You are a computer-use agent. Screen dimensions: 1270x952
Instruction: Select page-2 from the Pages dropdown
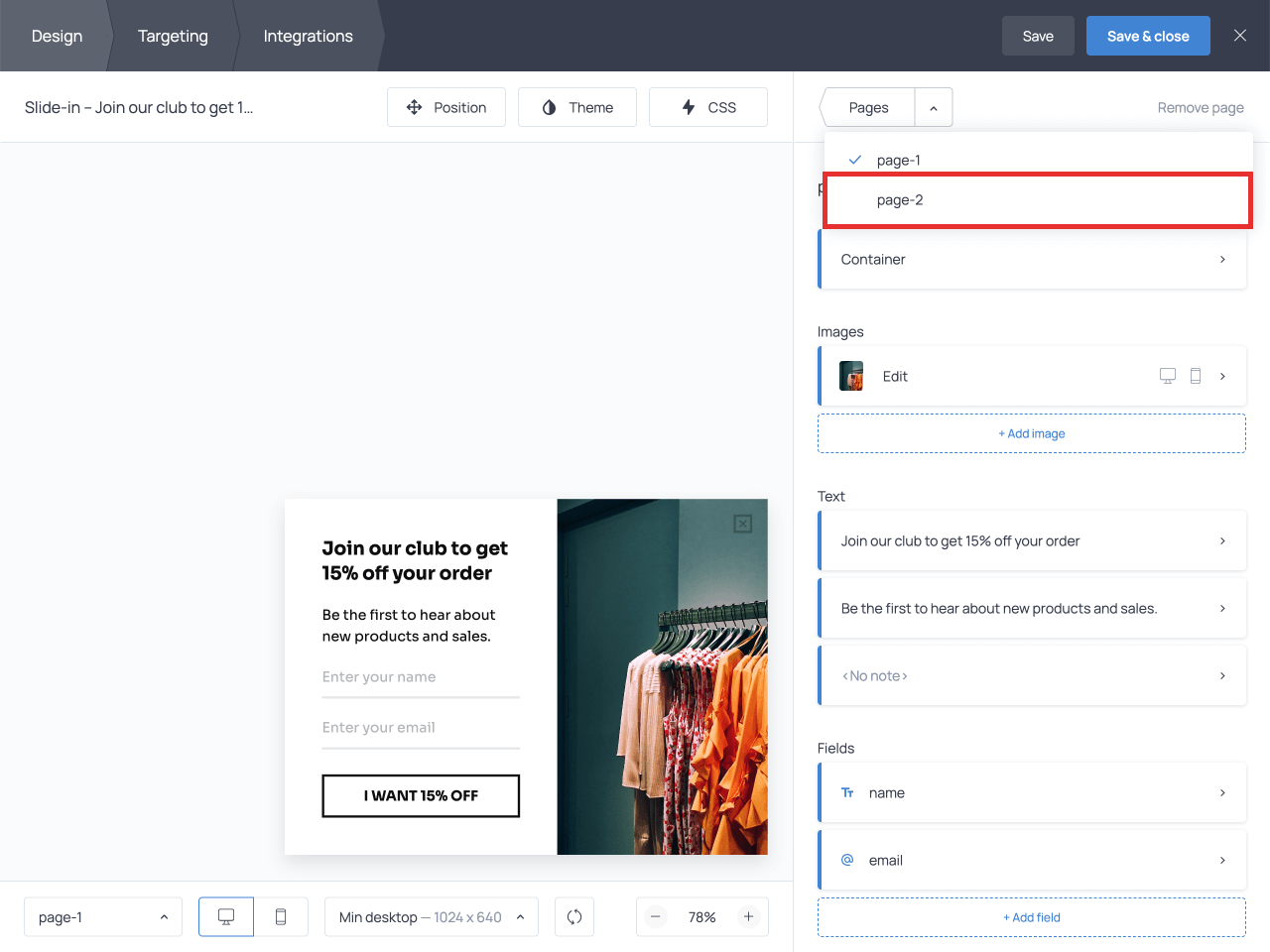coord(1038,200)
